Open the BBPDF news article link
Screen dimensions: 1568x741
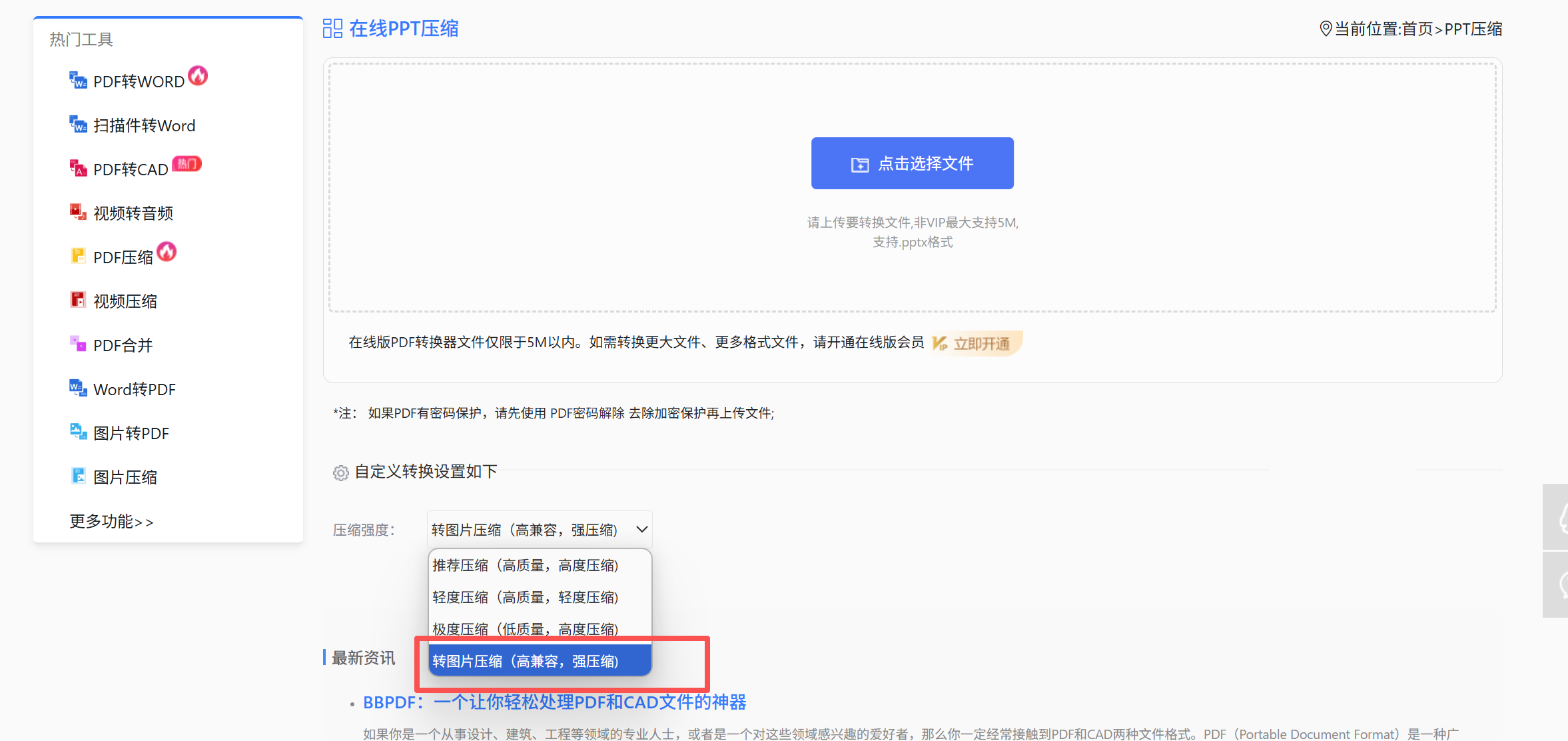pyautogui.click(x=554, y=702)
